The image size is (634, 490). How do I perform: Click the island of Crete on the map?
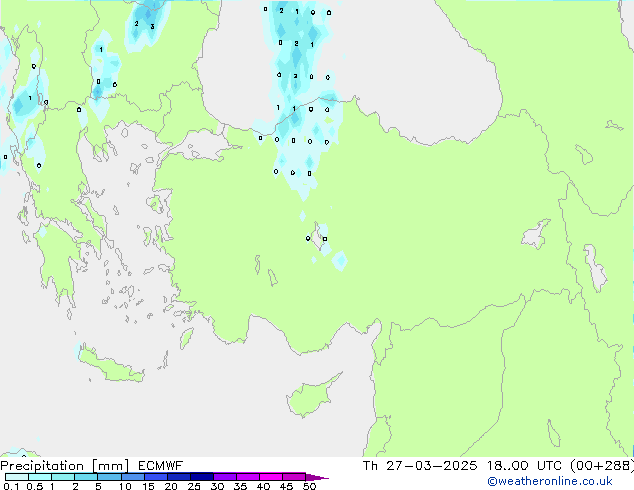[x=110, y=364]
